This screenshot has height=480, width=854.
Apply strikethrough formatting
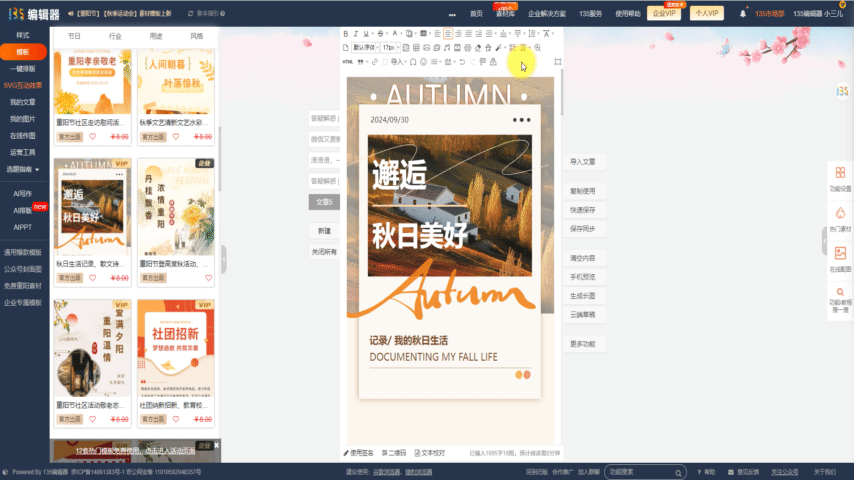click(x=381, y=34)
